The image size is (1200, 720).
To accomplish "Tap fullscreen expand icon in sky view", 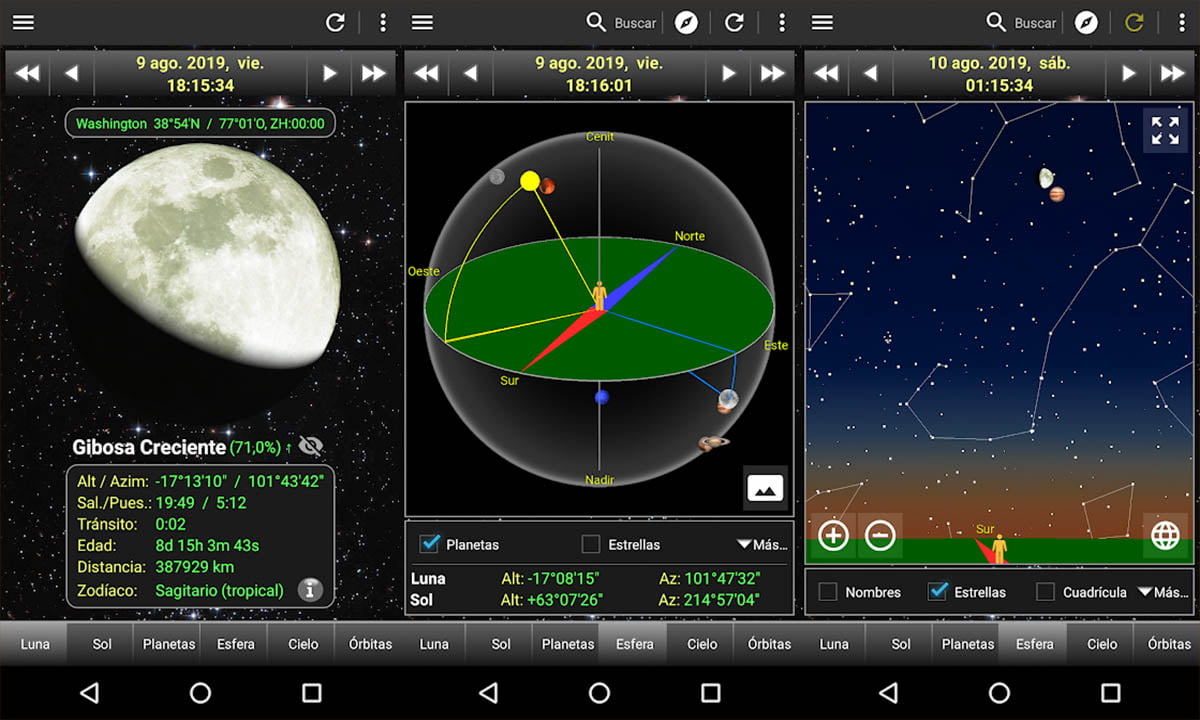I will (x=1165, y=131).
